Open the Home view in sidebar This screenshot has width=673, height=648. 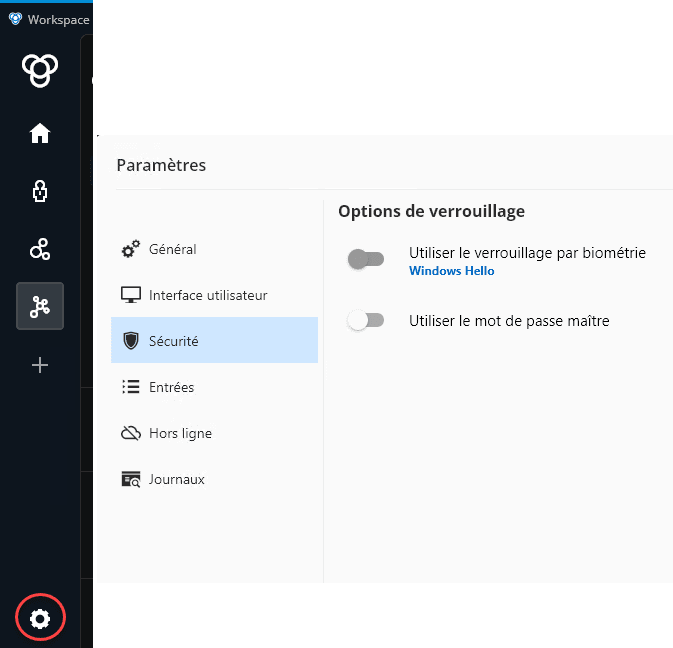(40, 133)
